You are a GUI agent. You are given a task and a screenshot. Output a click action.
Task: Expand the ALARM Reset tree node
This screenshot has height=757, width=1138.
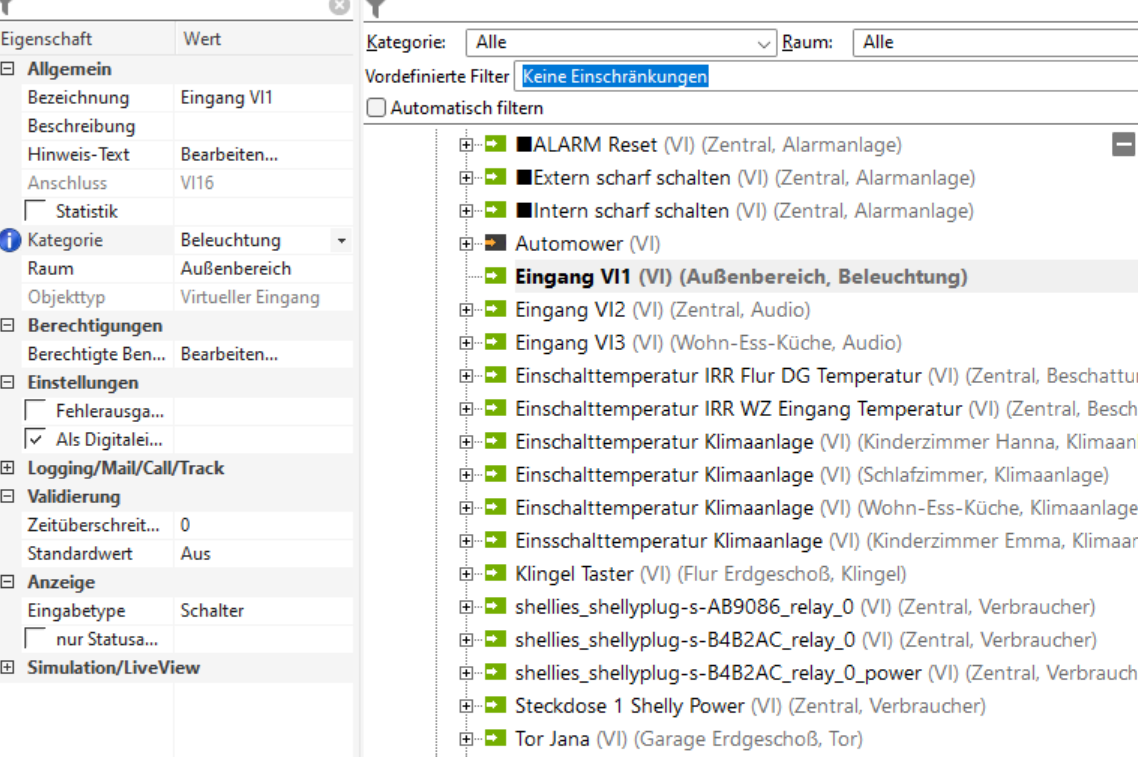tap(466, 144)
